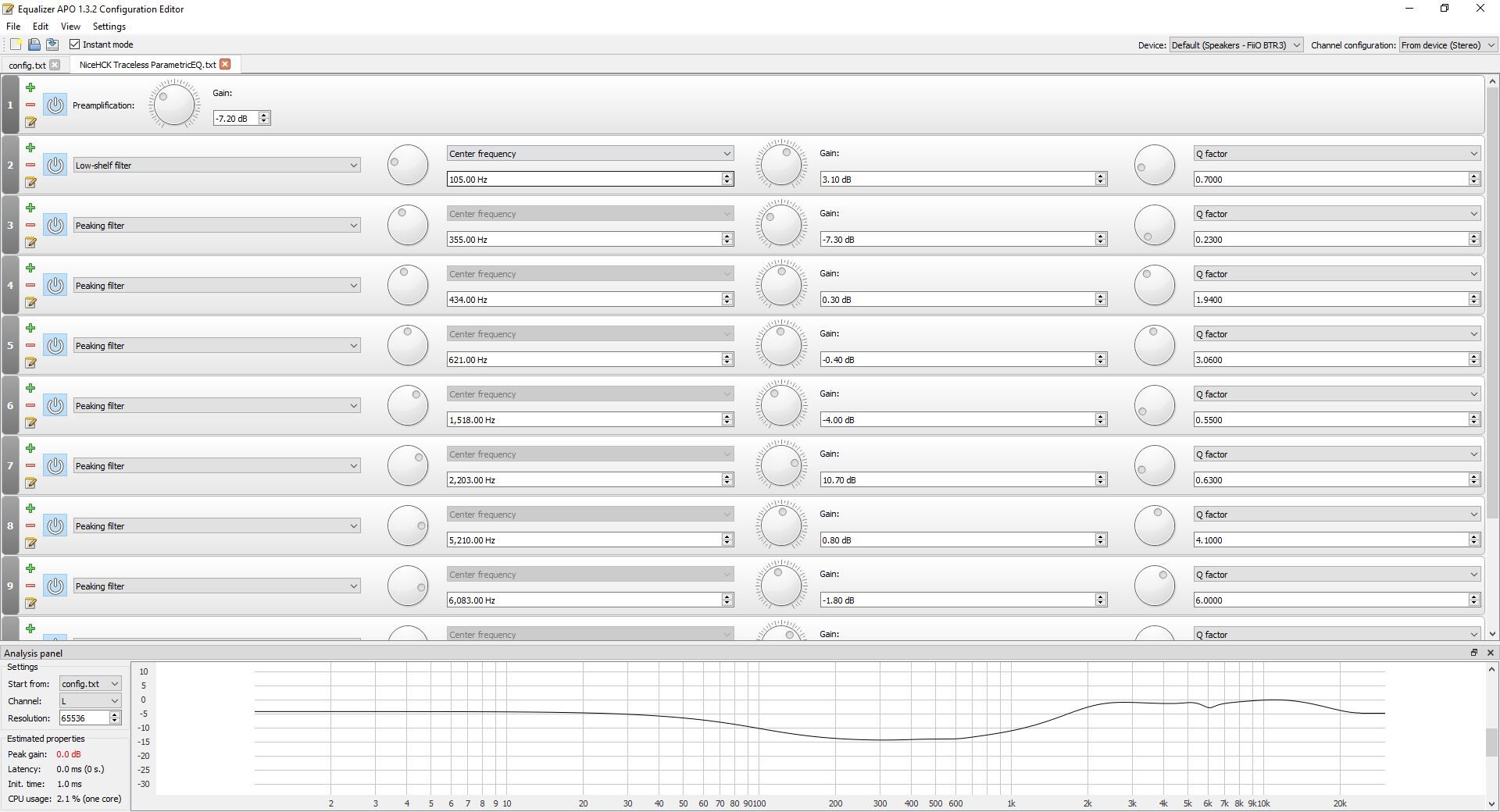Viewport: 1500px width, 812px height.
Task: Click the red minus icon in row 5
Action: [x=30, y=345]
